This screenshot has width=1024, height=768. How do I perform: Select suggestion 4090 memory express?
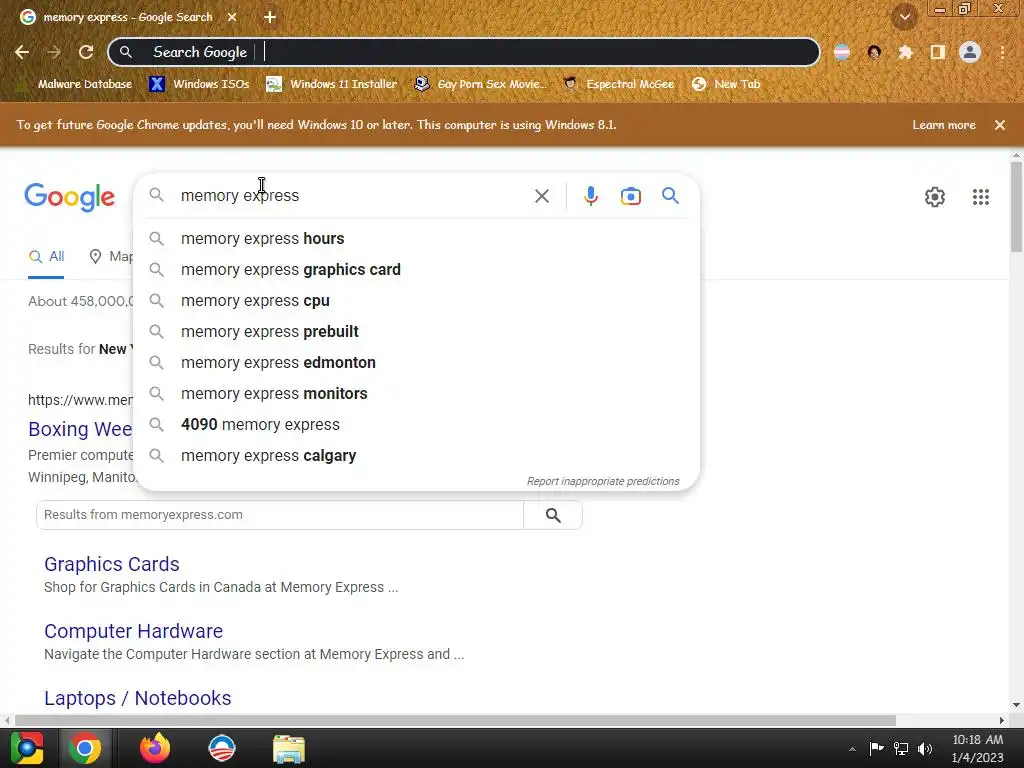(x=417, y=424)
